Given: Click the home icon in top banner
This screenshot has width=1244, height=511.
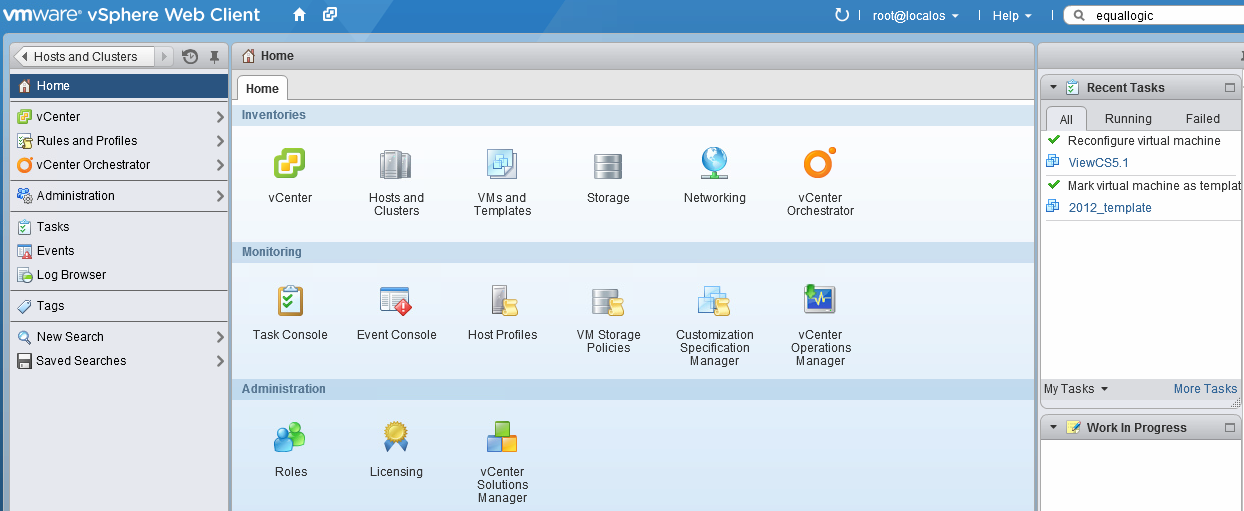Looking at the screenshot, I should pos(300,15).
